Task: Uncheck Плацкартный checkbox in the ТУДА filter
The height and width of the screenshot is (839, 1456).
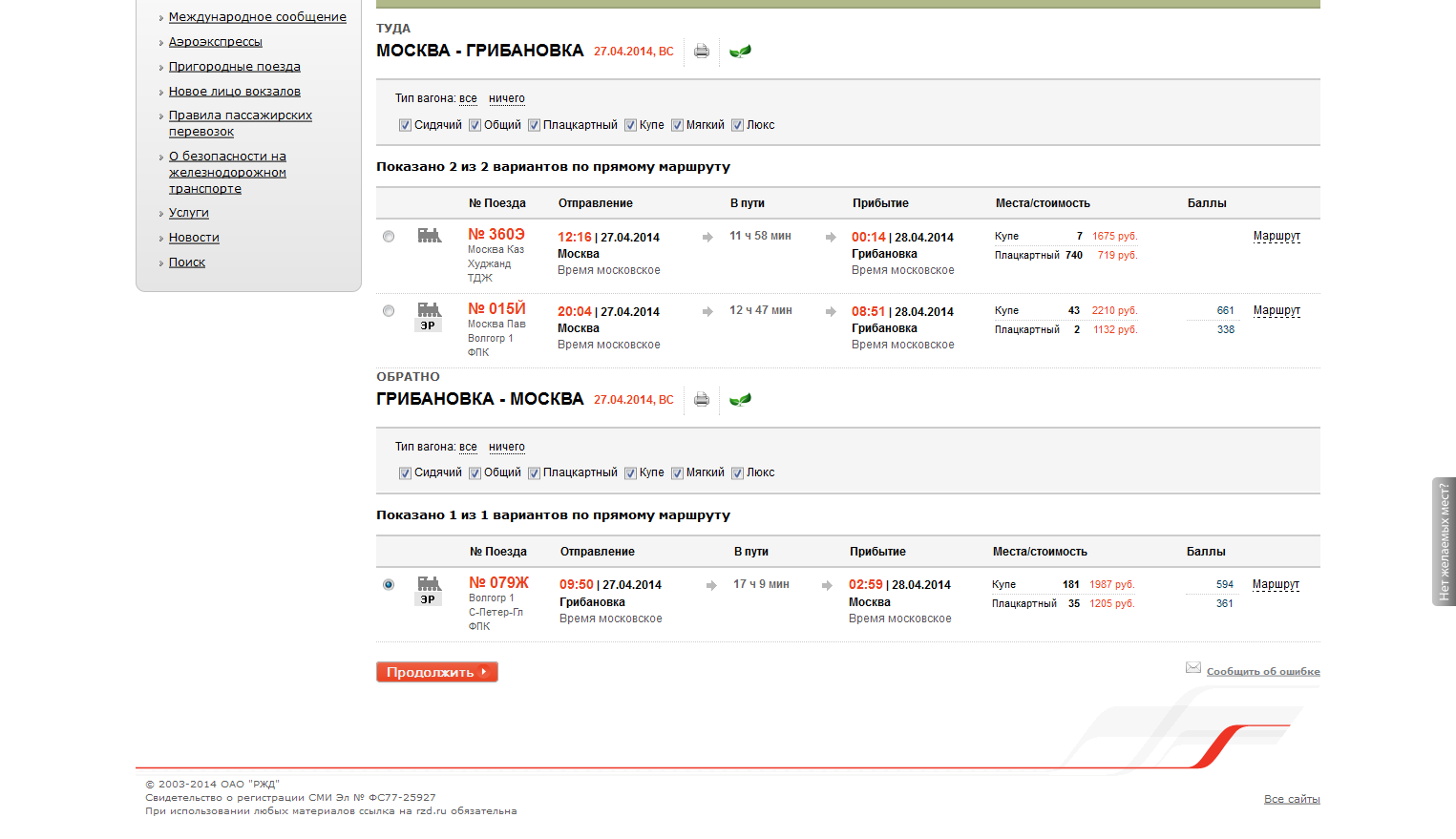Action: click(535, 125)
